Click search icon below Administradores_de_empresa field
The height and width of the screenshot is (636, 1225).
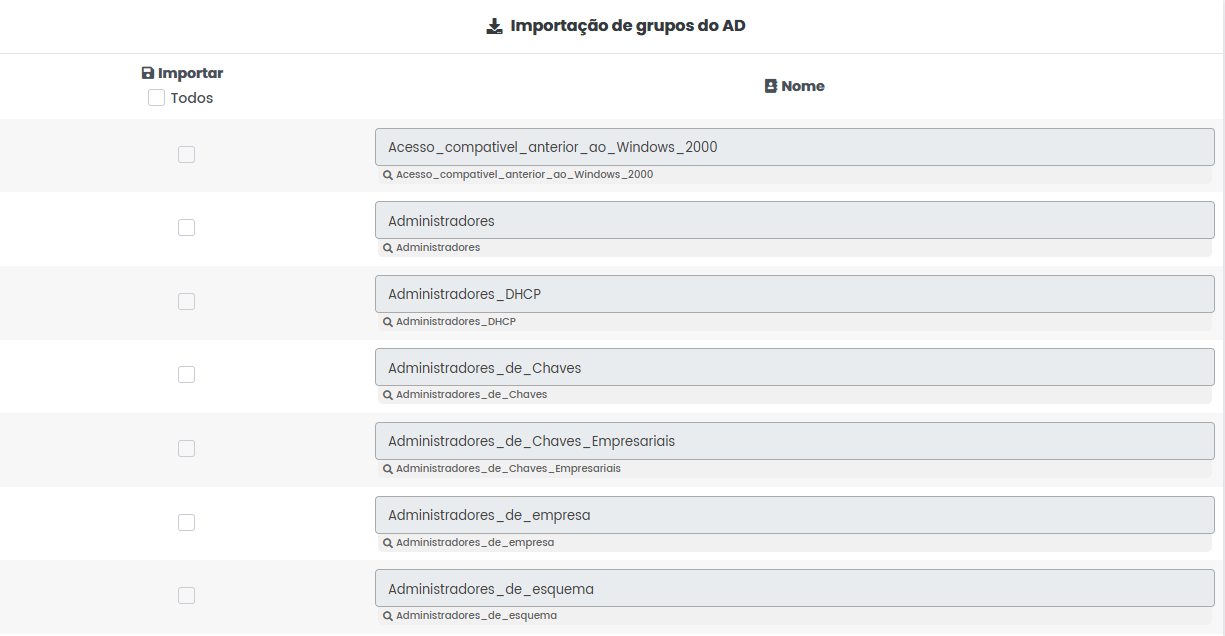point(388,543)
